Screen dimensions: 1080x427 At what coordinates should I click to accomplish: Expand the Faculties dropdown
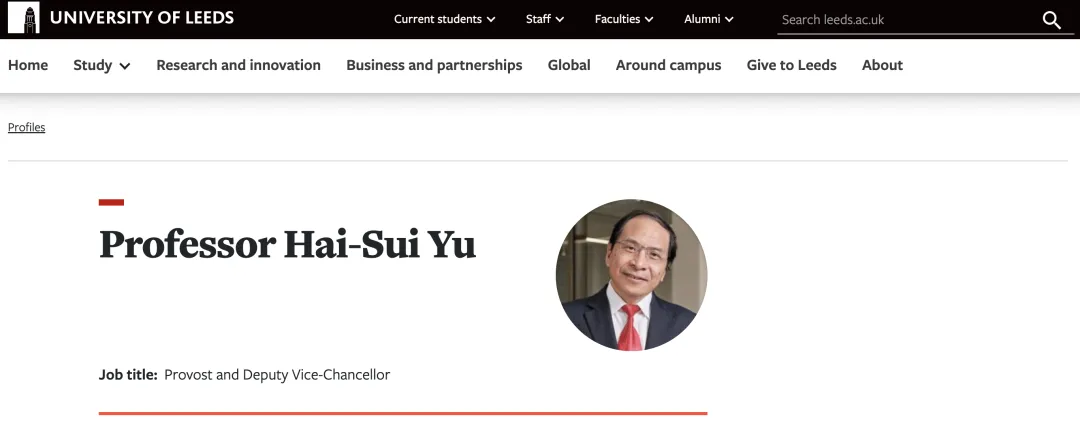click(624, 19)
